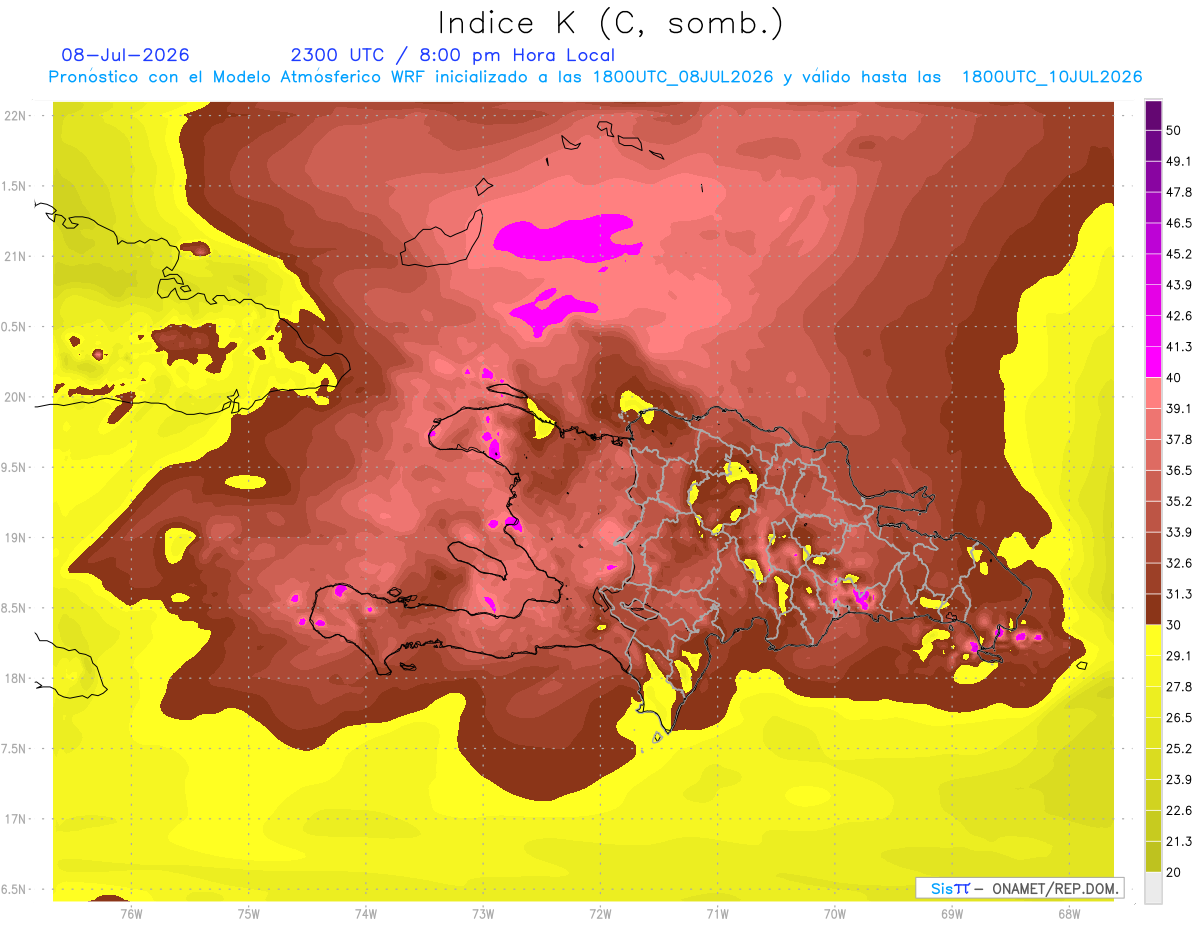Click the Great Inagua island outline
The image size is (1200, 927).
pos(442,240)
